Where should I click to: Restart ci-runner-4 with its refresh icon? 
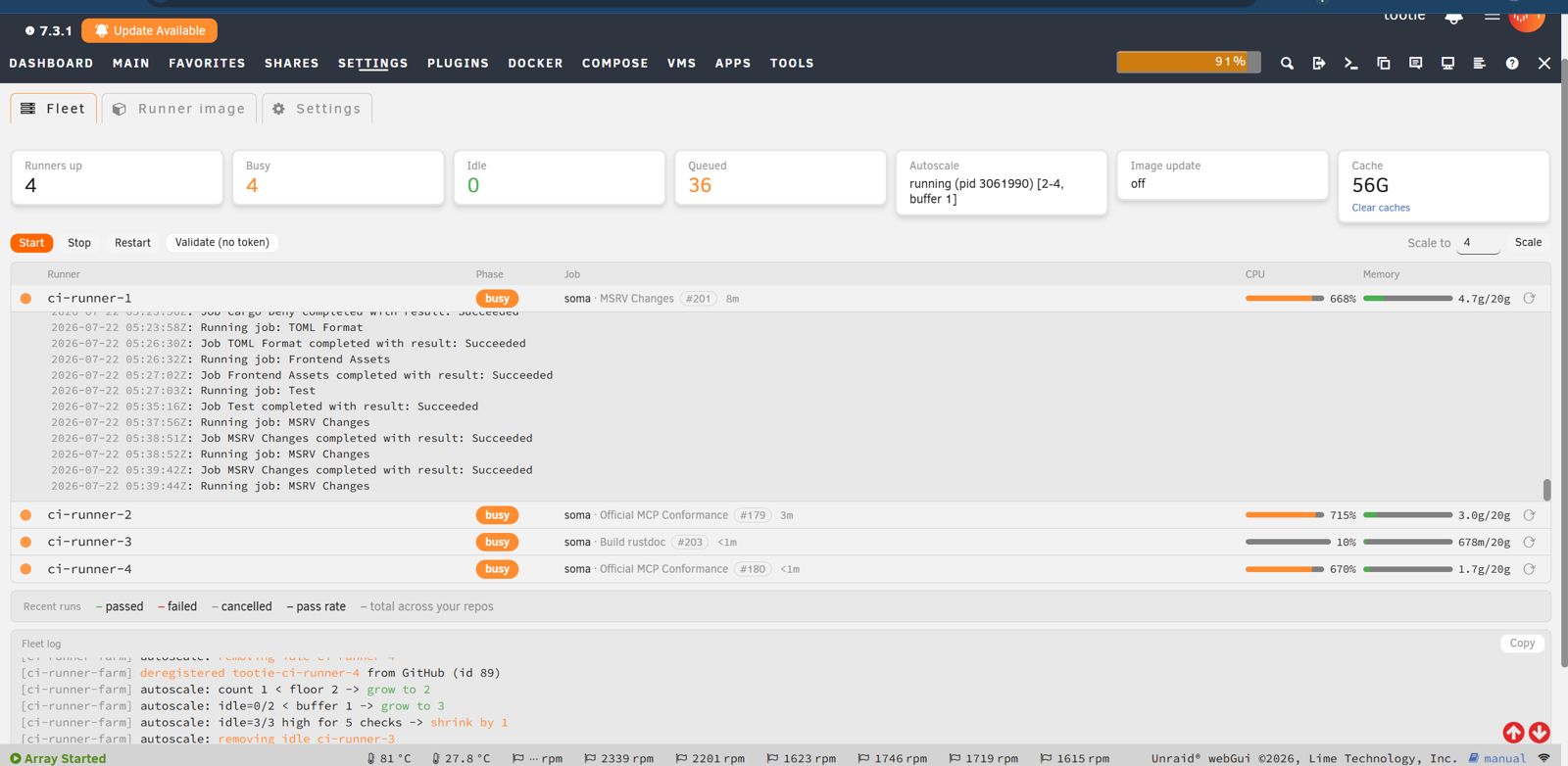pos(1529,569)
